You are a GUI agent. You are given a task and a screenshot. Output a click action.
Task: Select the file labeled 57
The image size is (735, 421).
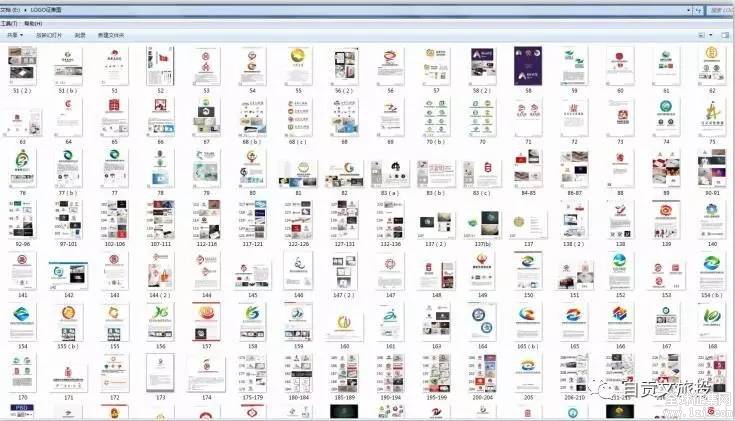coord(436,66)
